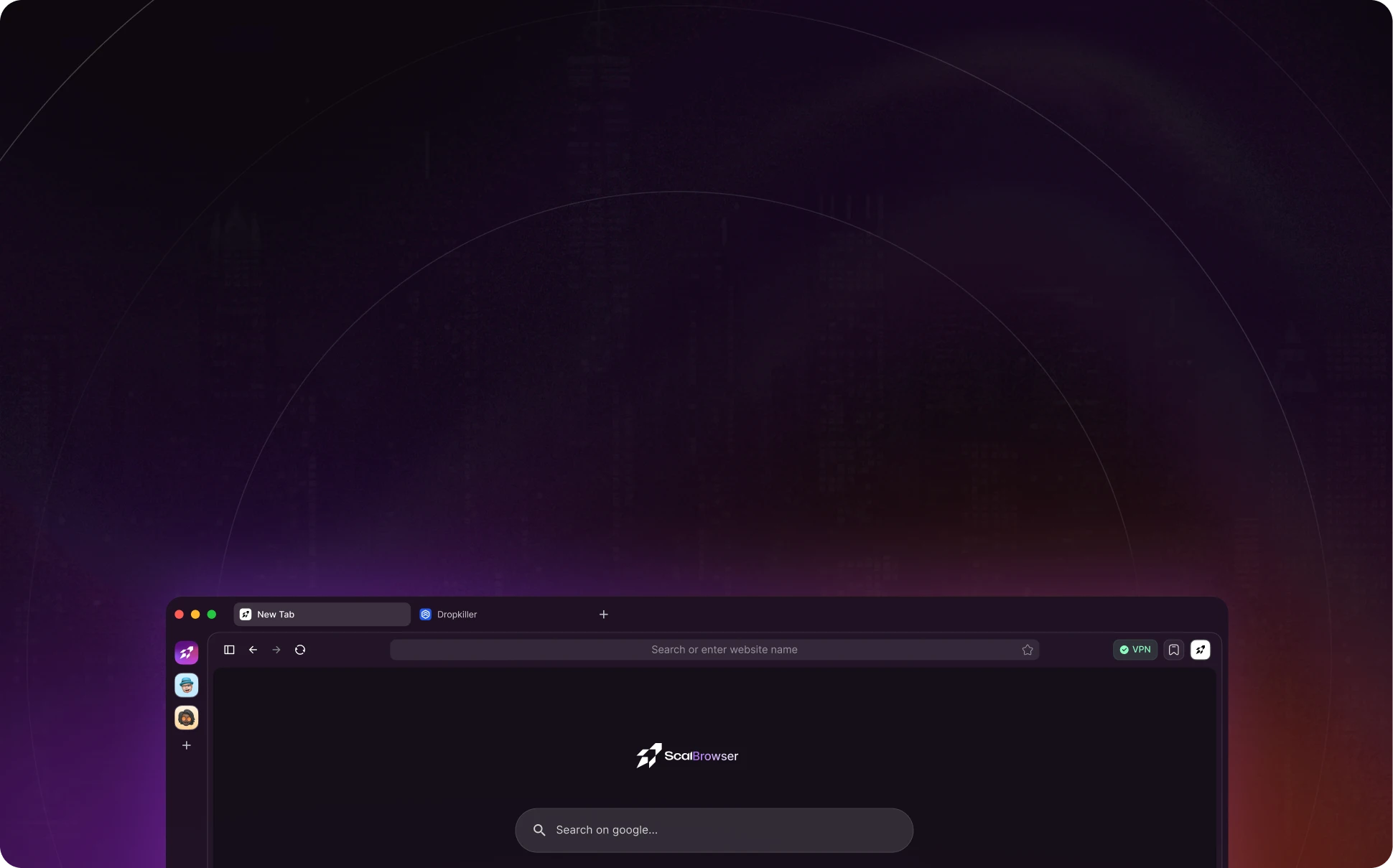Screen dimensions: 1393x868
Task: Click the Search on google field
Action: 725,830
